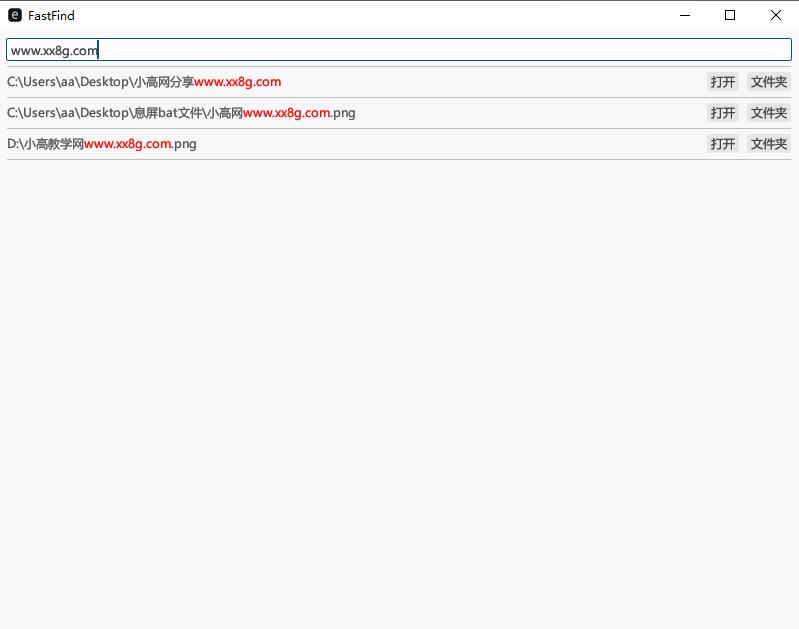
Task: Minimize the FastFind window
Action: [685, 15]
